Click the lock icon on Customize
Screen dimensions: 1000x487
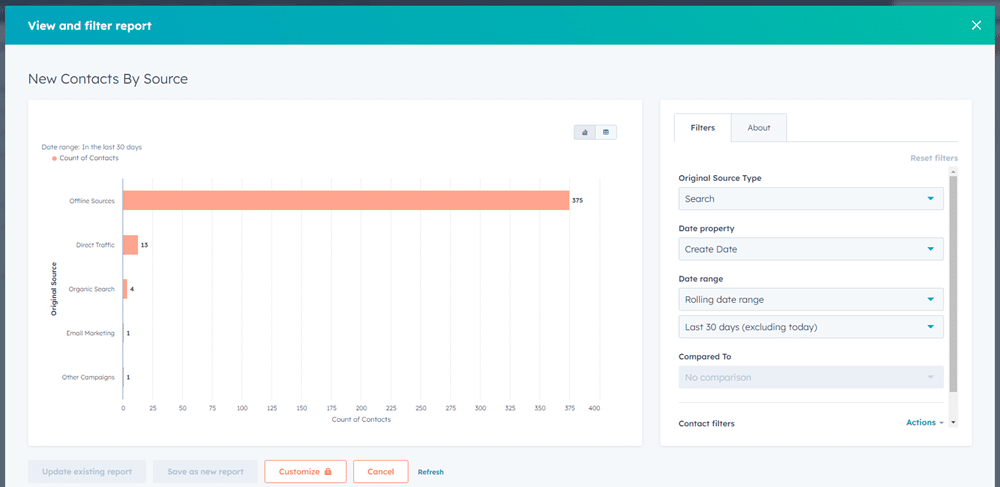(x=328, y=472)
